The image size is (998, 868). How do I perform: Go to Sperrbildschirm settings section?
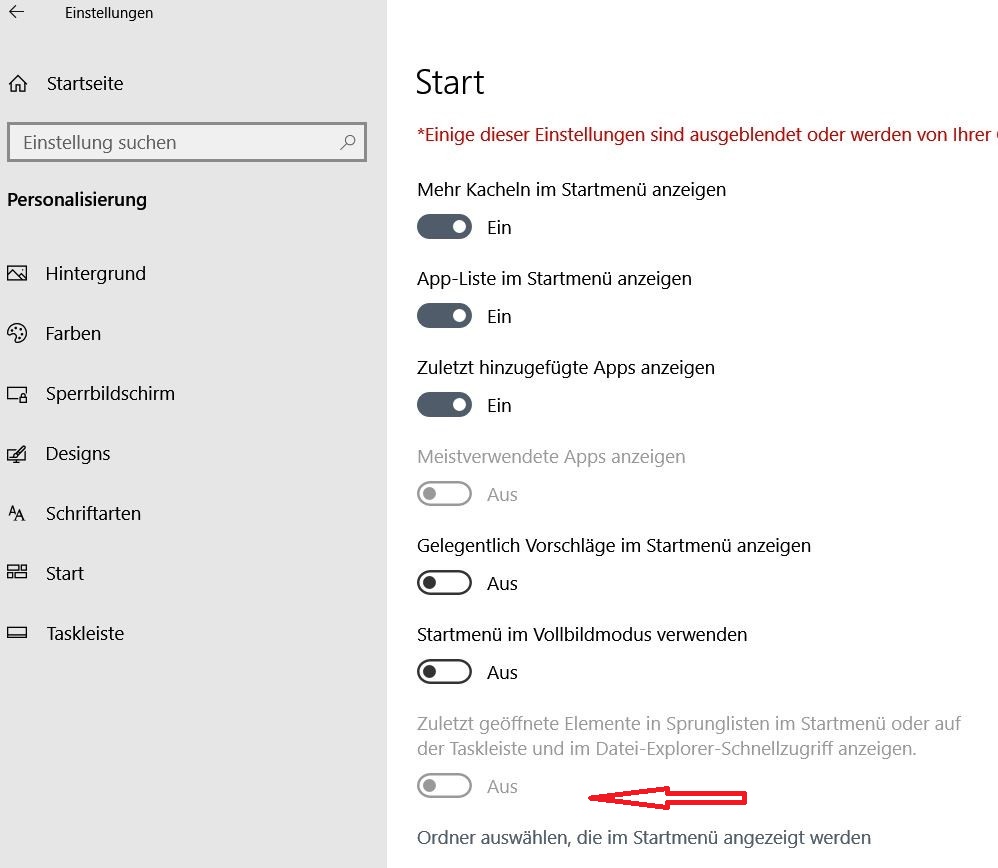(110, 394)
